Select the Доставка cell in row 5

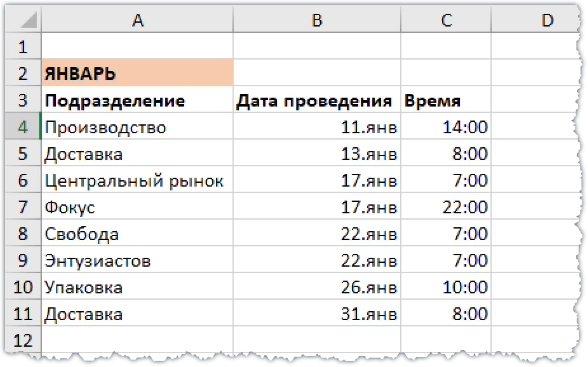coord(137,153)
